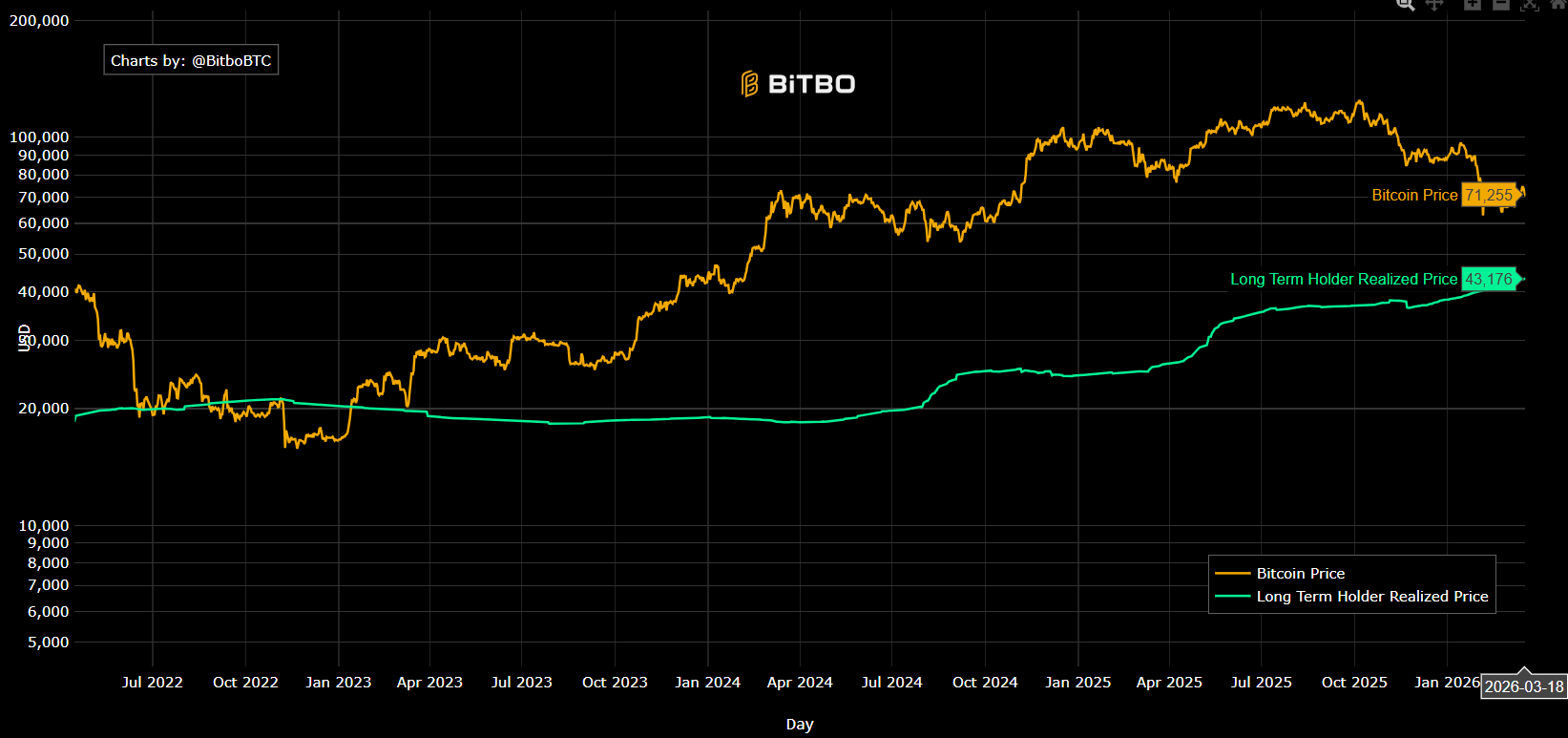1568x738 pixels.
Task: Click the 5,000 y-axis label
Action: (x=48, y=642)
